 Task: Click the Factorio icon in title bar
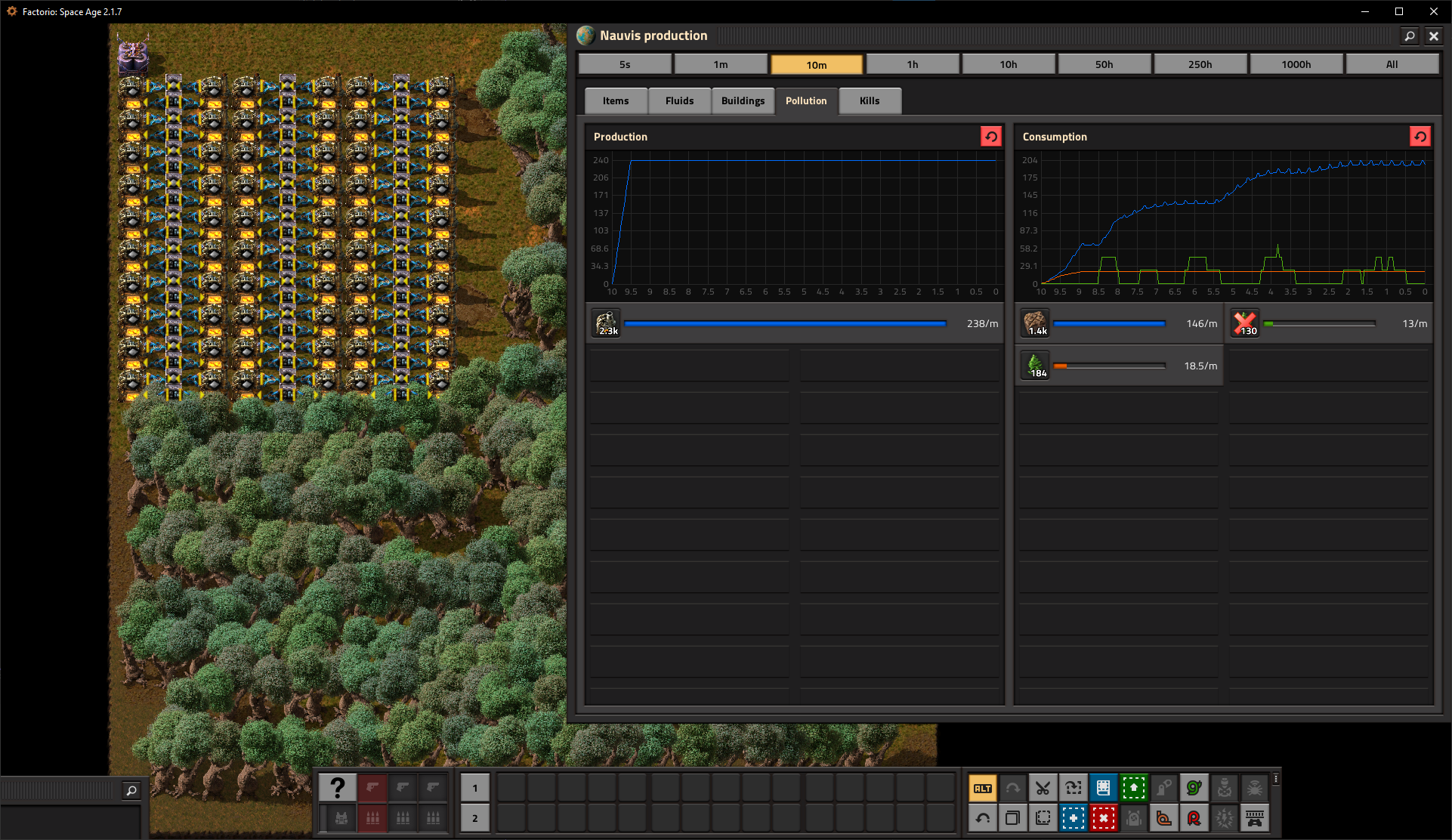(11, 11)
